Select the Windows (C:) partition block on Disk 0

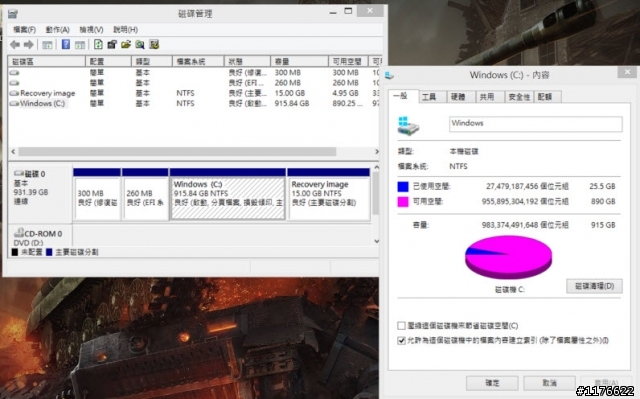pyautogui.click(x=228, y=194)
